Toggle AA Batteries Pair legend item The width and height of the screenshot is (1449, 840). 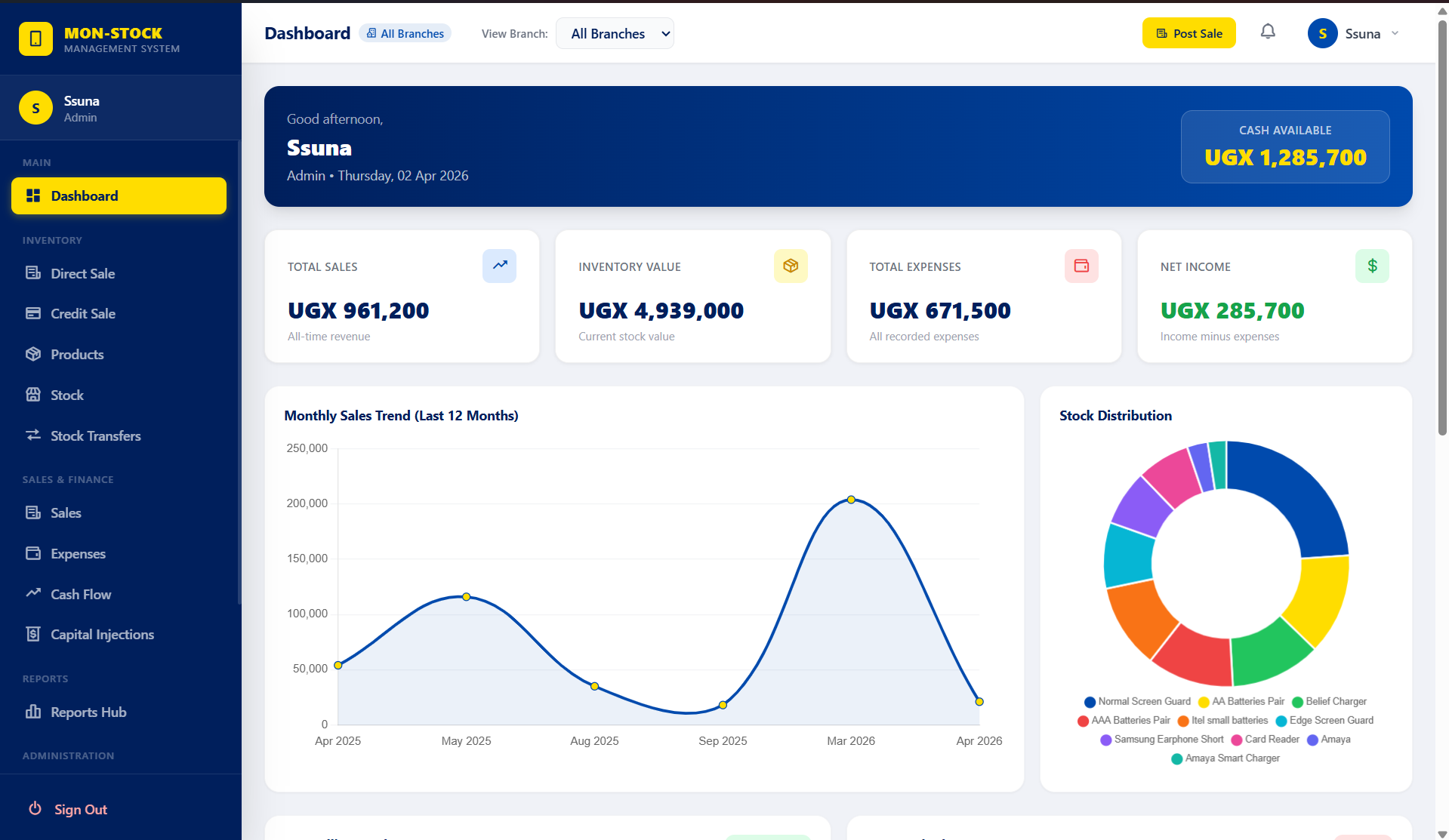pyautogui.click(x=1241, y=701)
